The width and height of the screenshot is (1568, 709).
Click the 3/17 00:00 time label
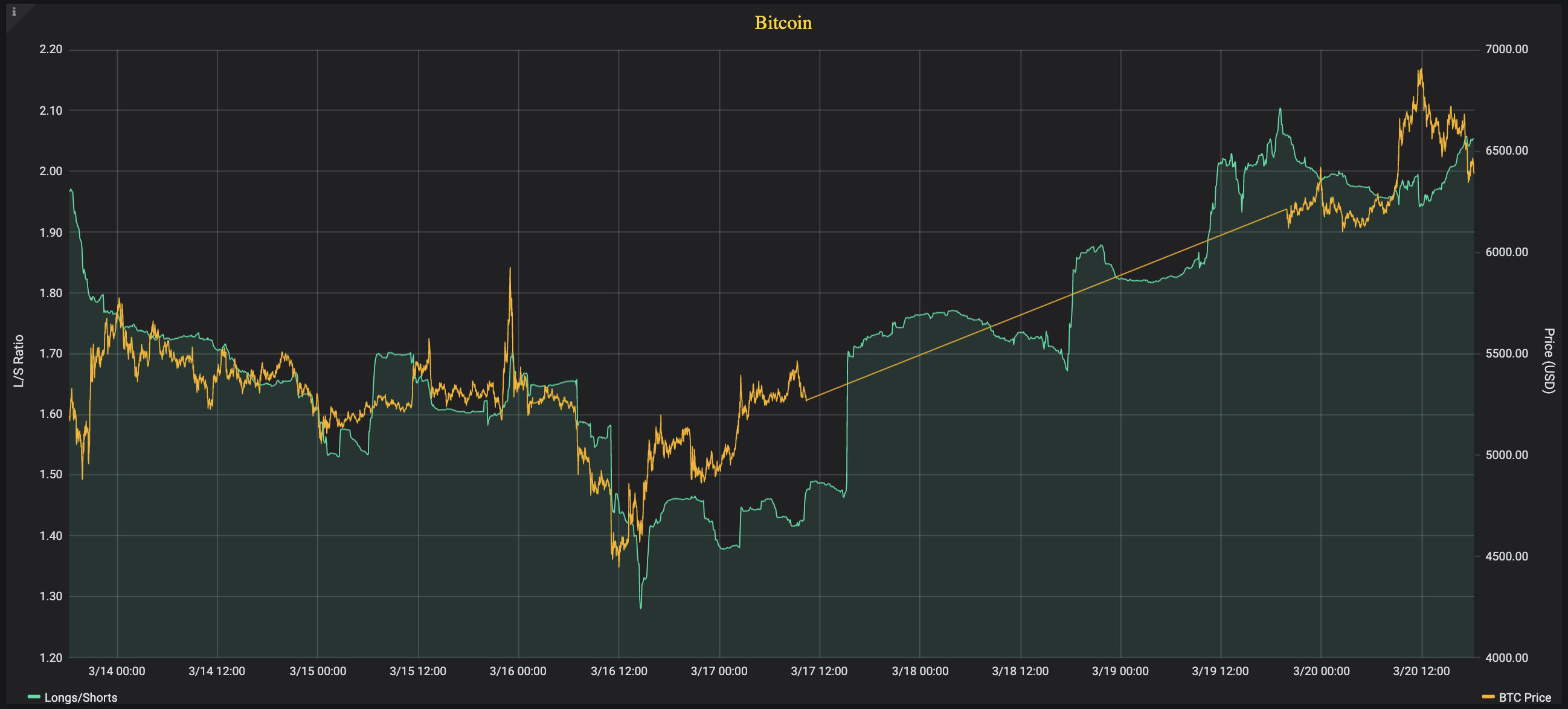tap(719, 672)
